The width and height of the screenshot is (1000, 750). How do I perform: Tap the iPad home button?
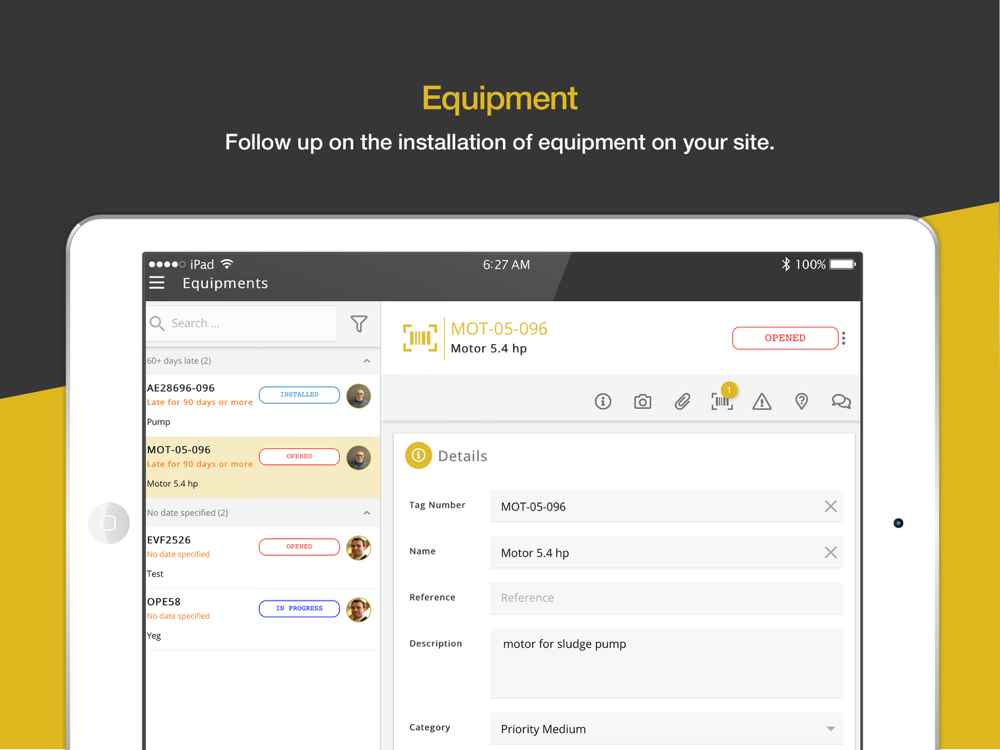(x=108, y=523)
